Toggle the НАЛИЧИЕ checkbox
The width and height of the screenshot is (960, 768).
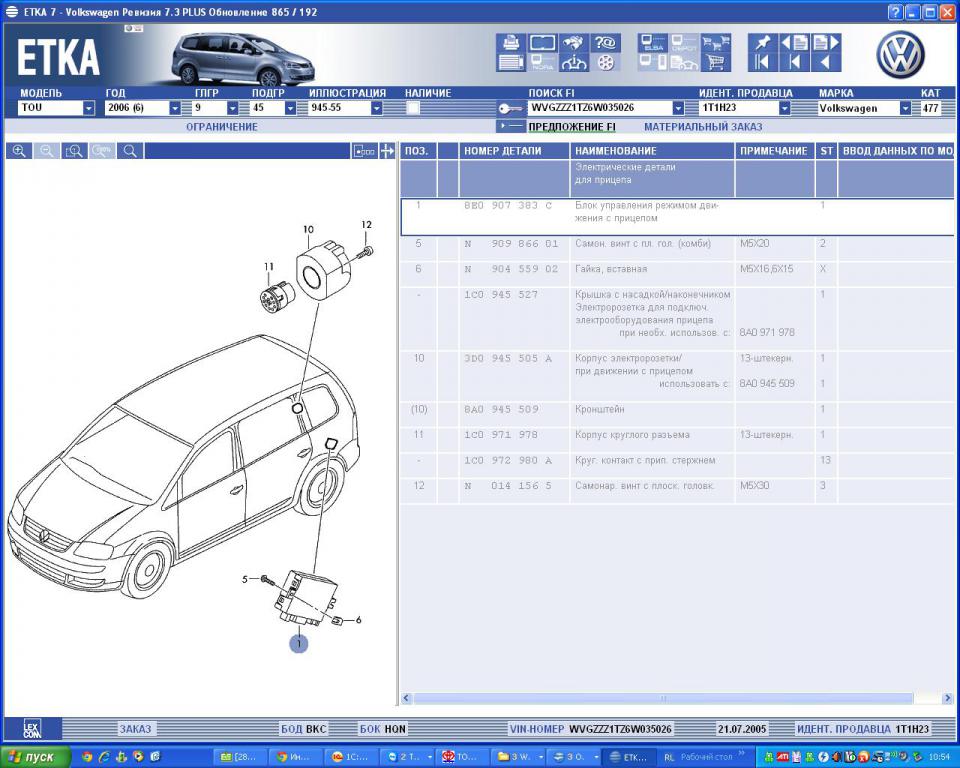(413, 108)
